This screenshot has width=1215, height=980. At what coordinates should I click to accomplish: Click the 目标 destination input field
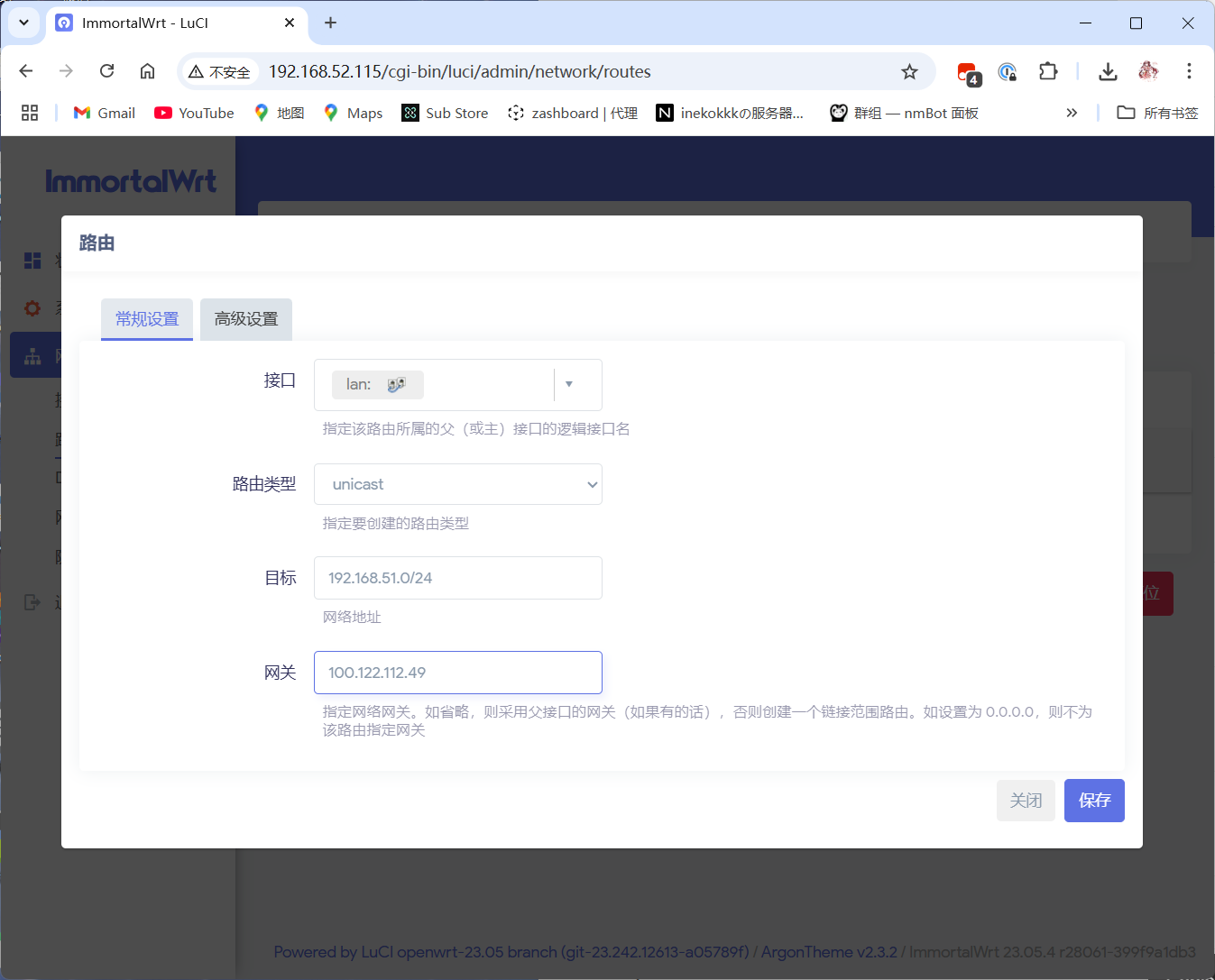(457, 578)
